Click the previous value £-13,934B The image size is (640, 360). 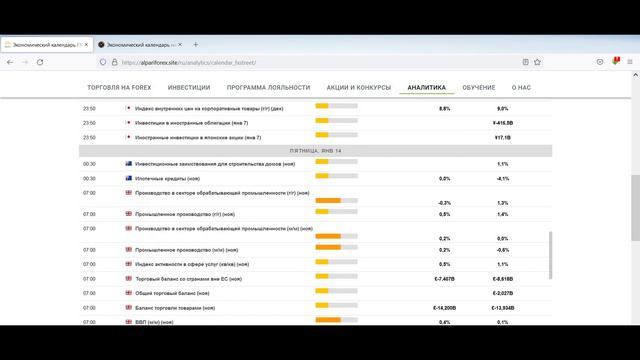pyautogui.click(x=502, y=308)
